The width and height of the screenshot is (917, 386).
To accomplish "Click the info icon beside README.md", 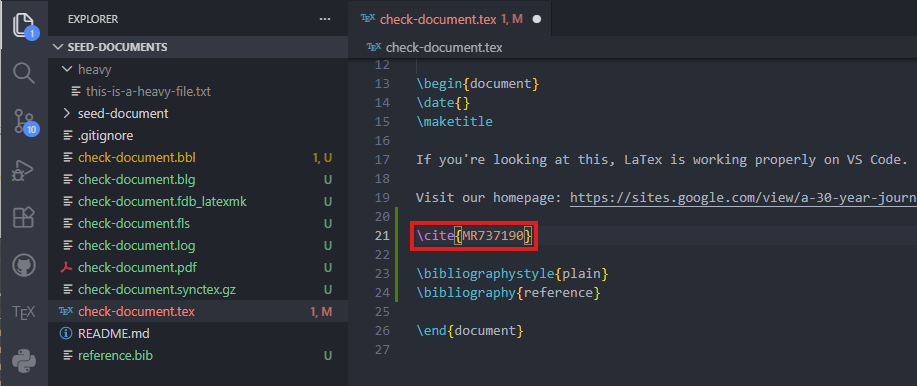I will pyautogui.click(x=67, y=334).
